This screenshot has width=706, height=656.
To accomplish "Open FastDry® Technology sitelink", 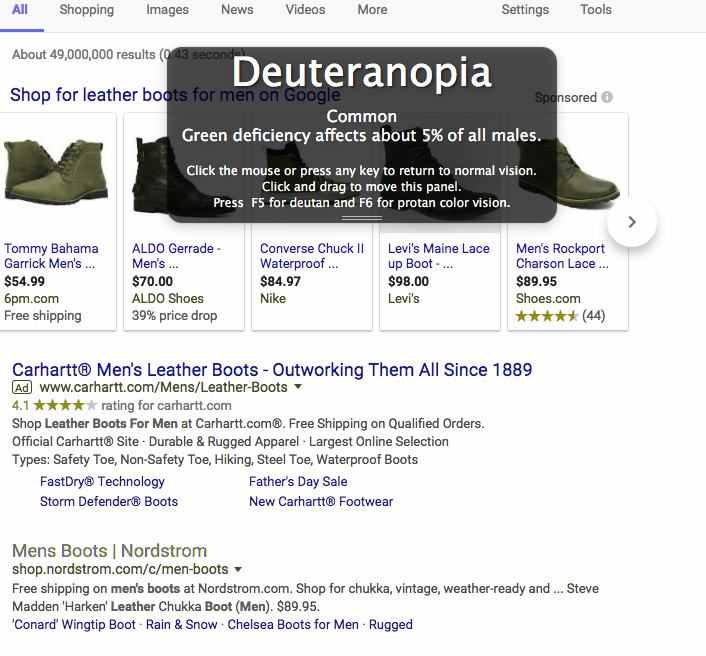I will 102,482.
